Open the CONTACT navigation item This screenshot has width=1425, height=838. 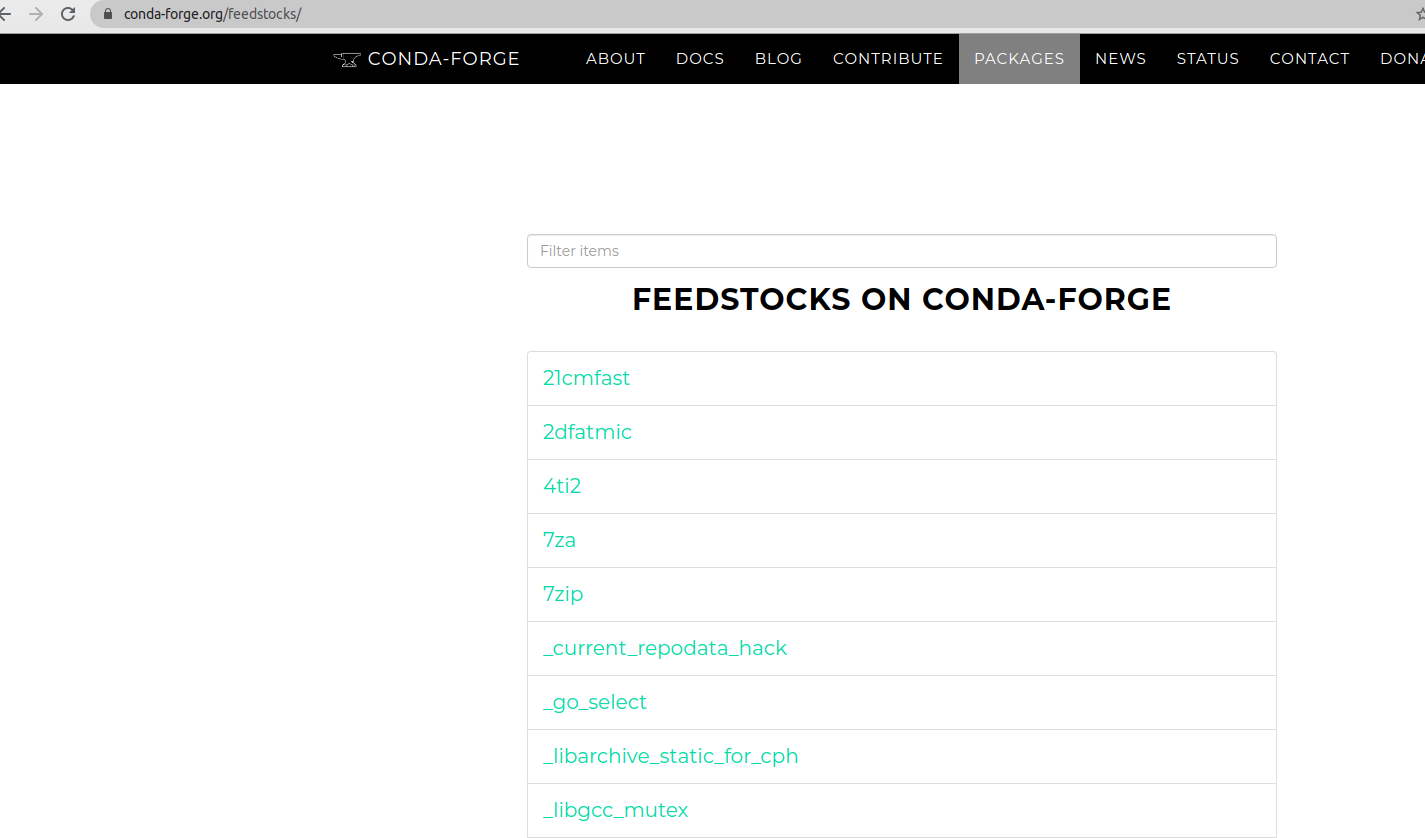tap(1309, 59)
